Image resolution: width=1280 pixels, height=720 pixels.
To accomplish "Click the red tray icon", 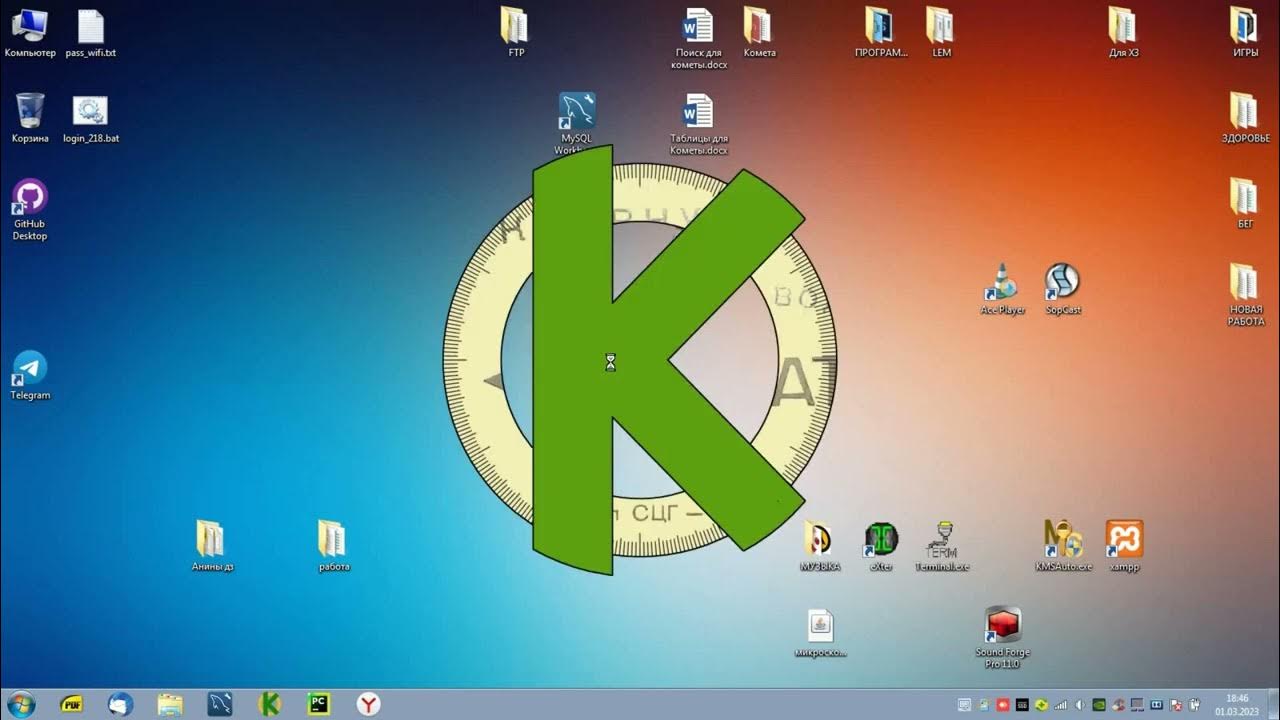I will [1003, 705].
